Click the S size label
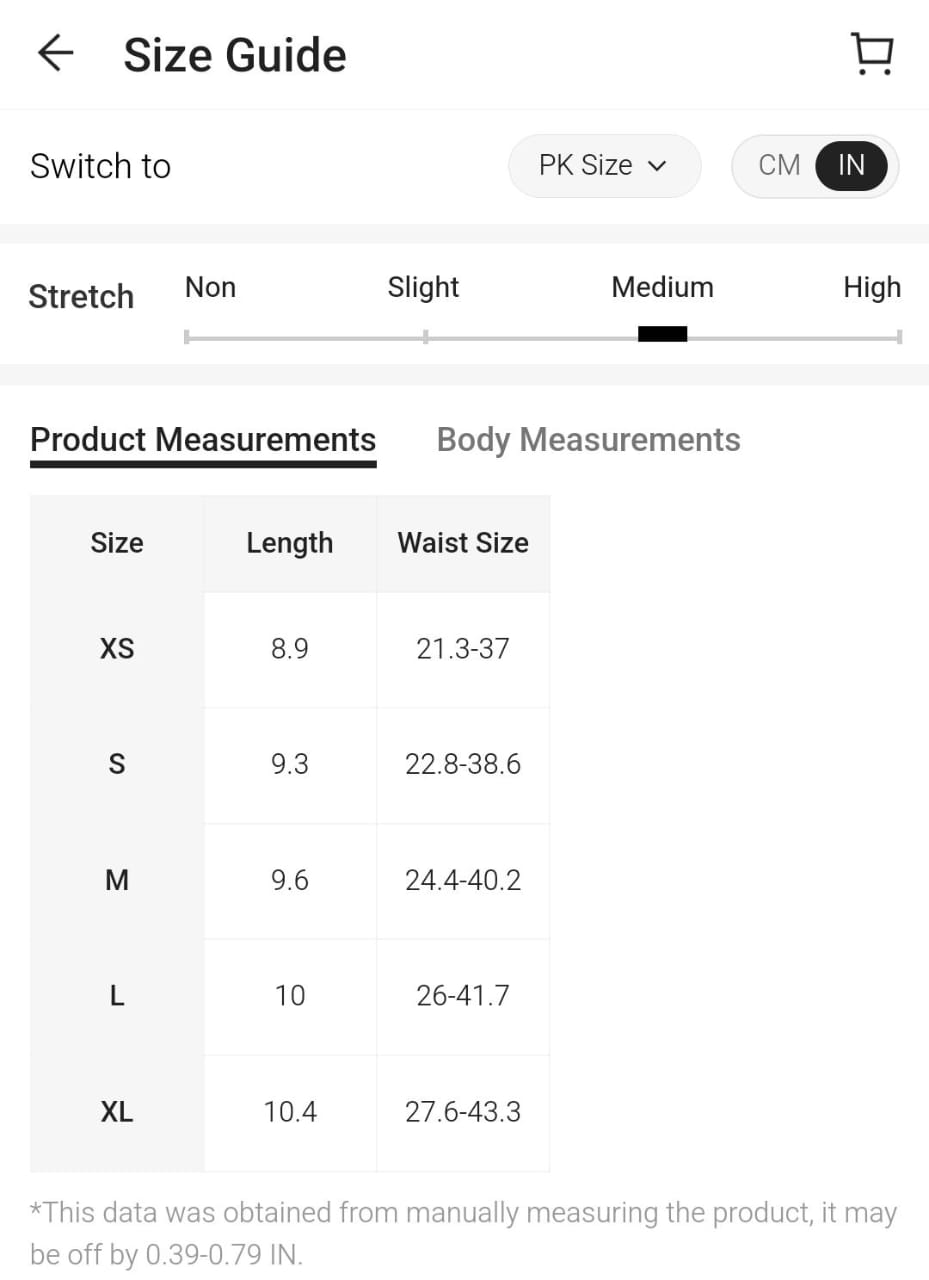Viewport: 929px width, 1280px height. (x=117, y=765)
